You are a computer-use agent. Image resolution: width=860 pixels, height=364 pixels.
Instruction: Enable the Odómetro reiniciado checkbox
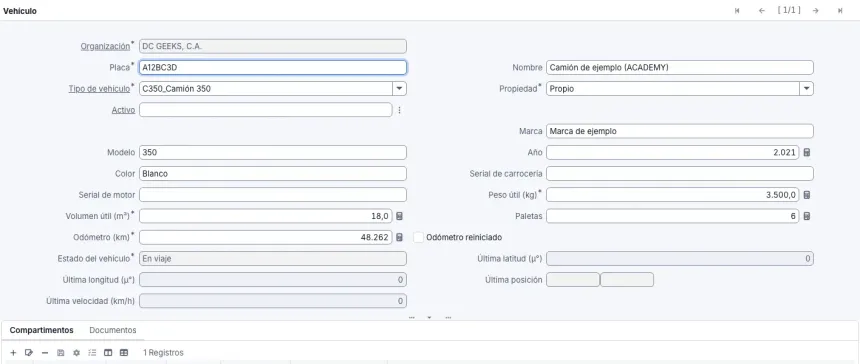pyautogui.click(x=418, y=237)
